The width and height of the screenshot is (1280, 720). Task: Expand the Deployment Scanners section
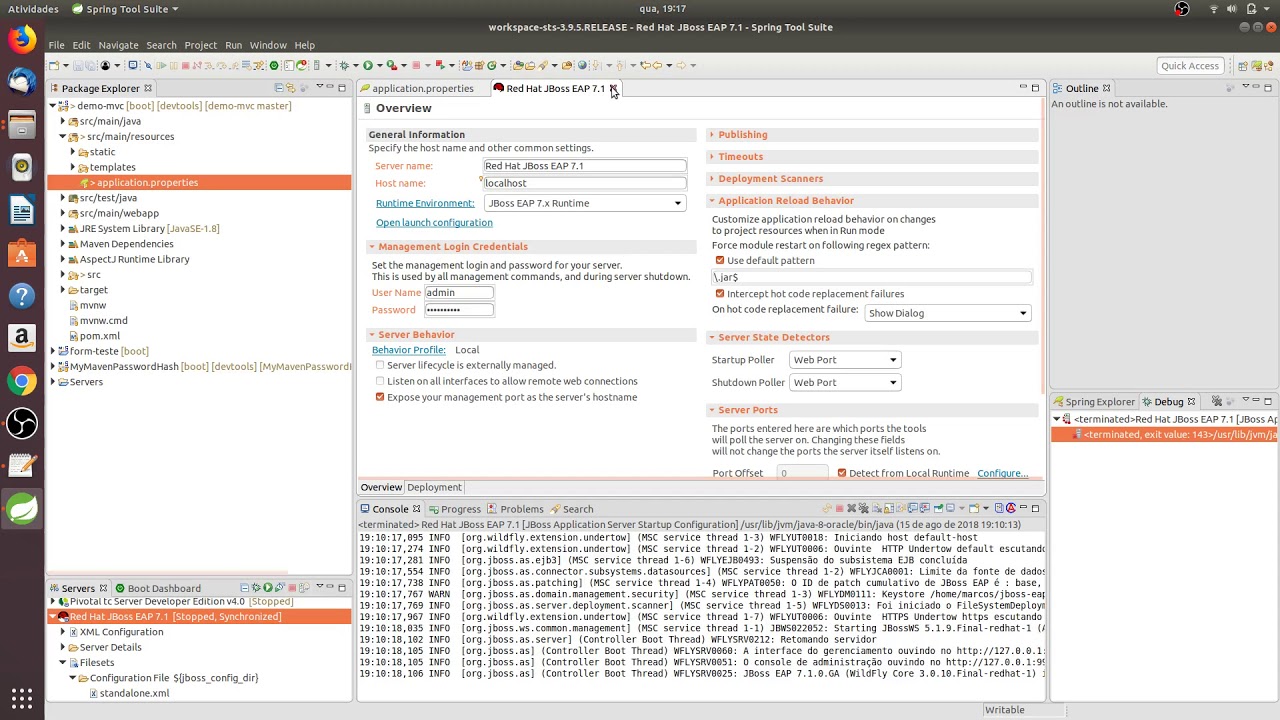[770, 179]
